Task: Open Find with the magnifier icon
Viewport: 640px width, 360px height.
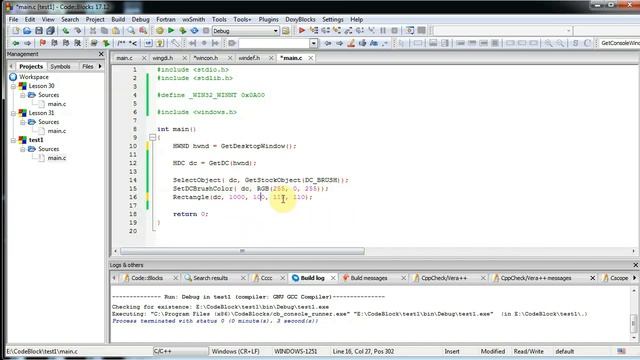Action: click(131, 31)
